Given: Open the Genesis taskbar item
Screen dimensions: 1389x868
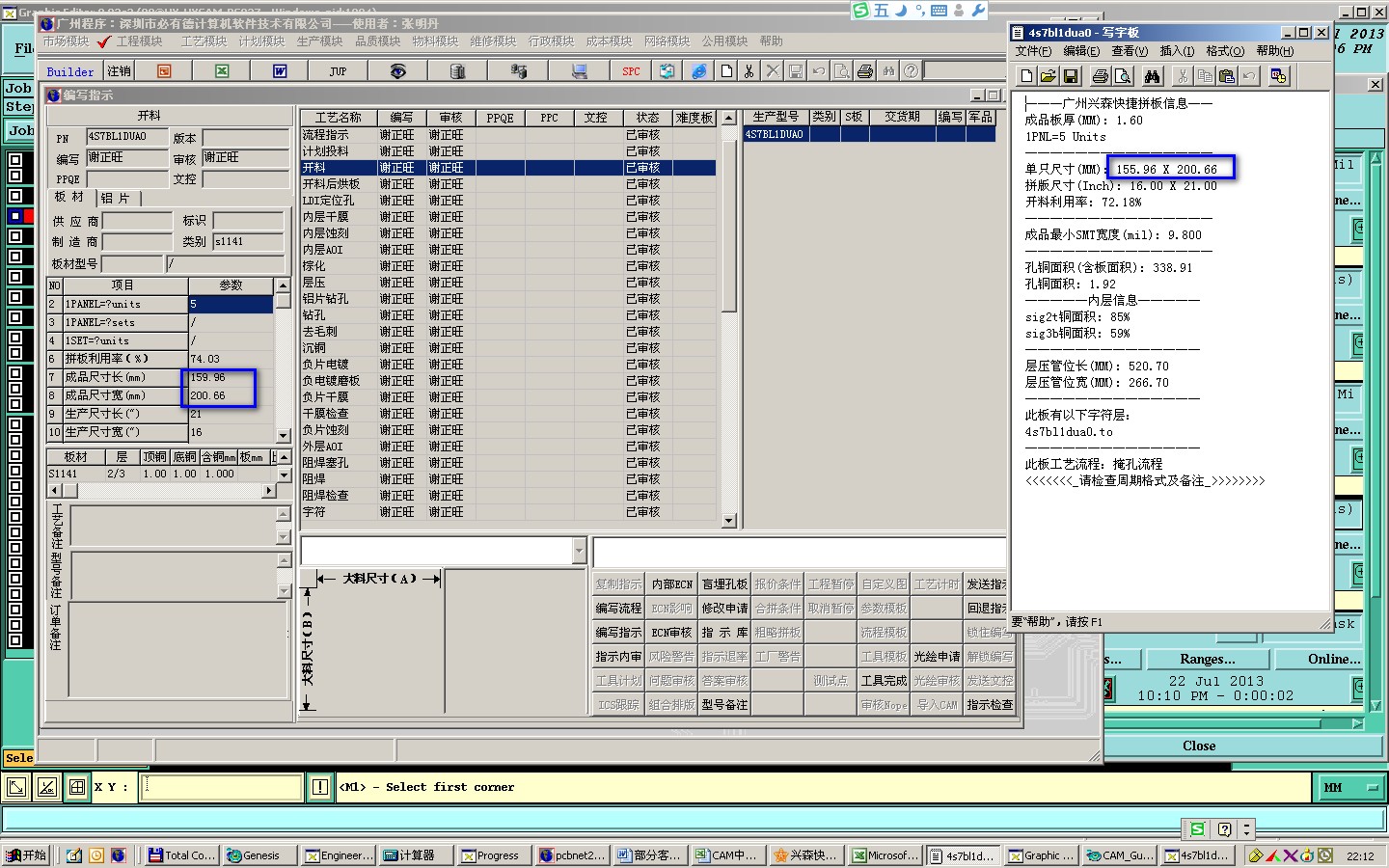Looking at the screenshot, I should coord(259,855).
